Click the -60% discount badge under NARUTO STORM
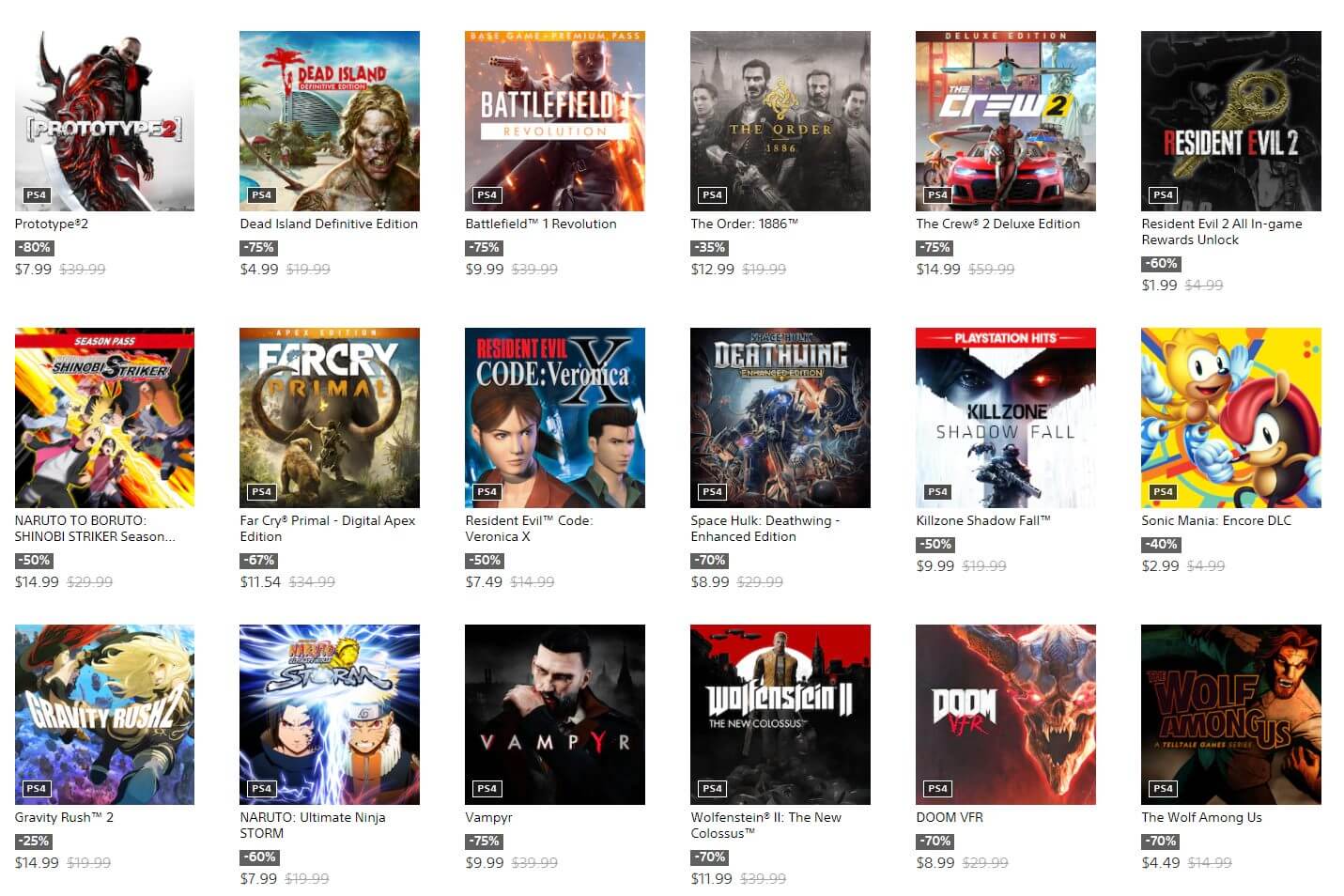The height and width of the screenshot is (896, 1344). [259, 857]
